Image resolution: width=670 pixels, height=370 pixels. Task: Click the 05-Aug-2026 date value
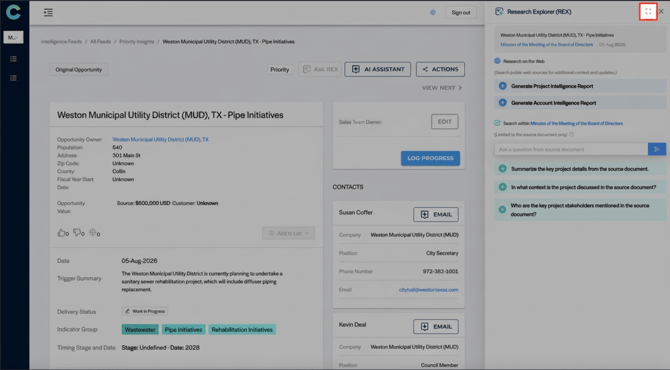[139, 261]
